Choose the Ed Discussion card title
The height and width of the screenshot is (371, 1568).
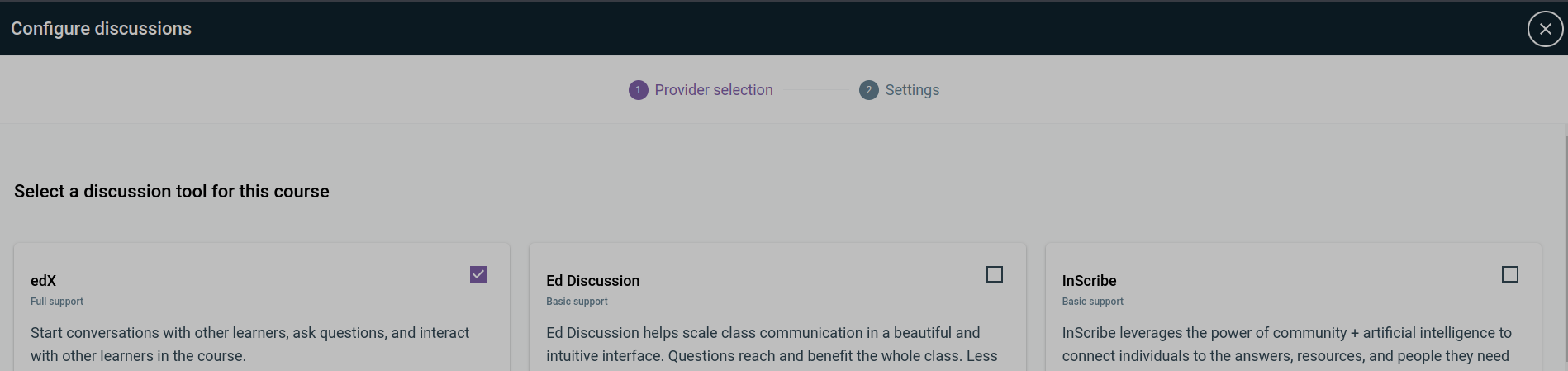[592, 281]
